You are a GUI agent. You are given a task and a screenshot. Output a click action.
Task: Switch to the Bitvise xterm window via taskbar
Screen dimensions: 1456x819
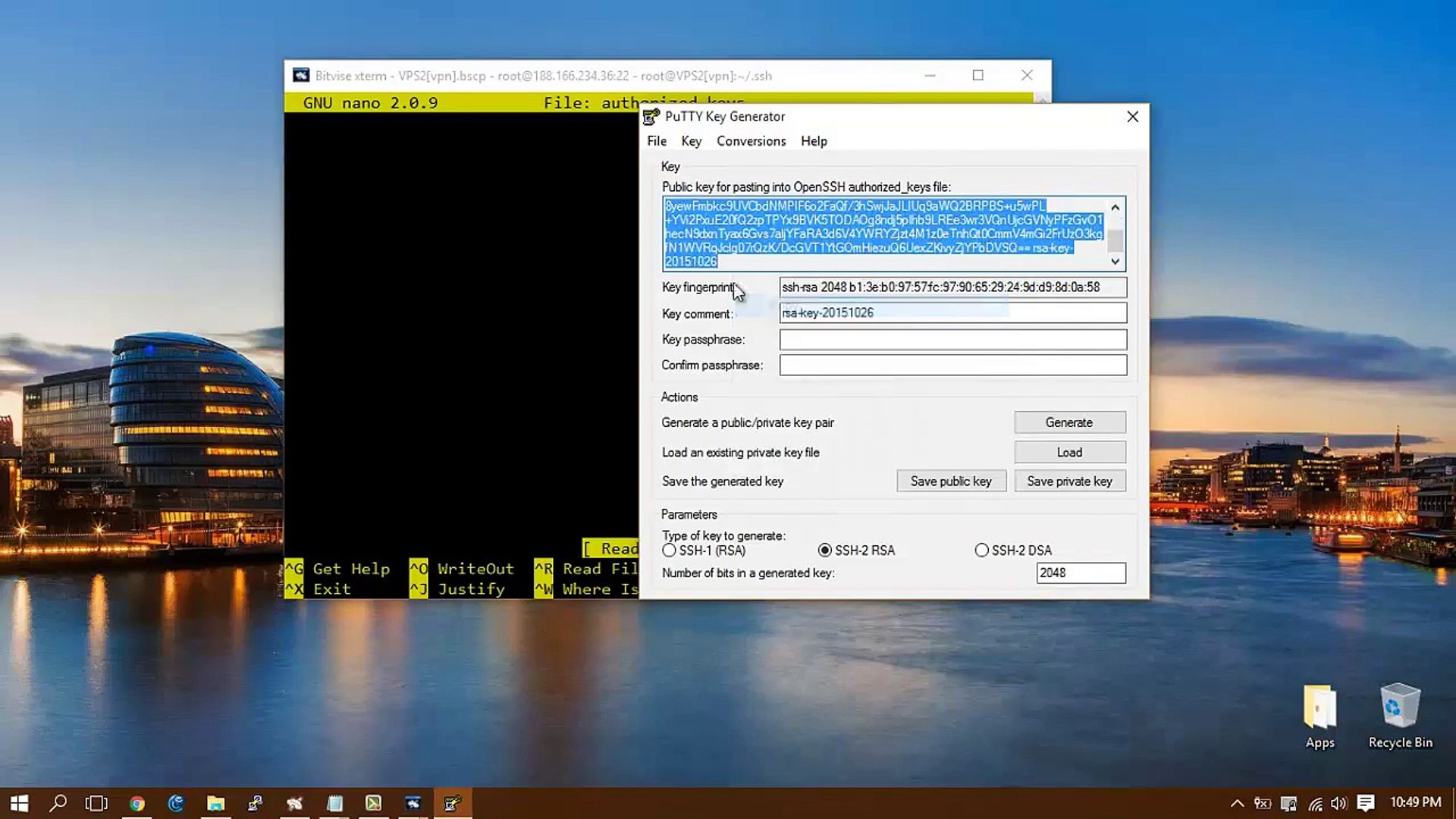point(413,802)
